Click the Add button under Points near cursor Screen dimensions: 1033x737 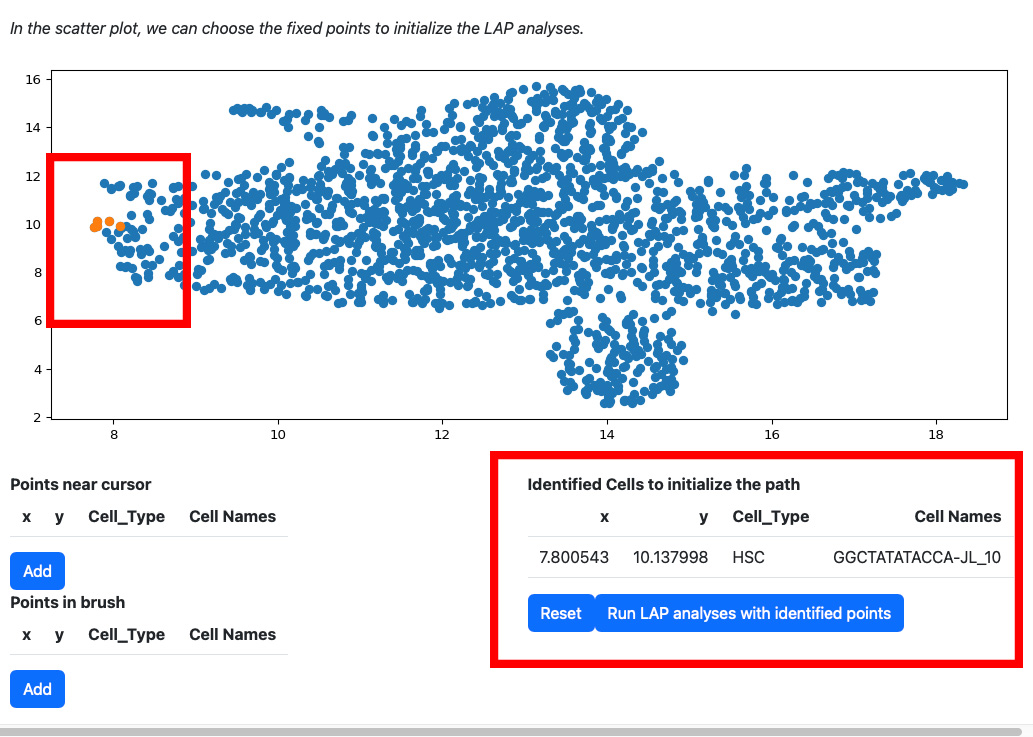coord(38,571)
